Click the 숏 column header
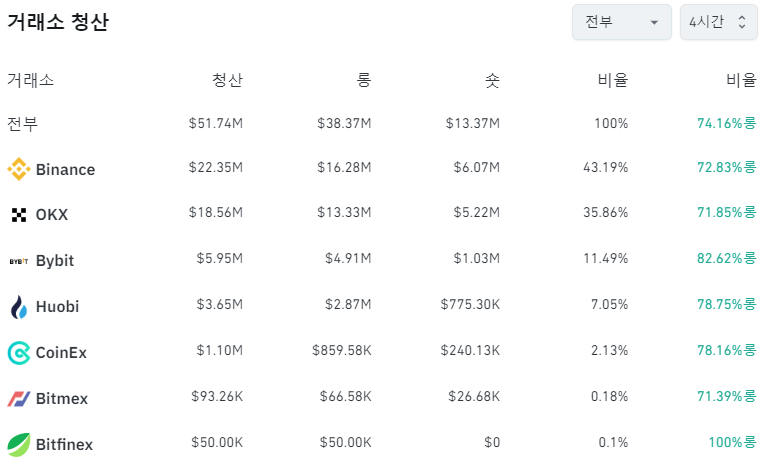The image size is (766, 469). 492,80
